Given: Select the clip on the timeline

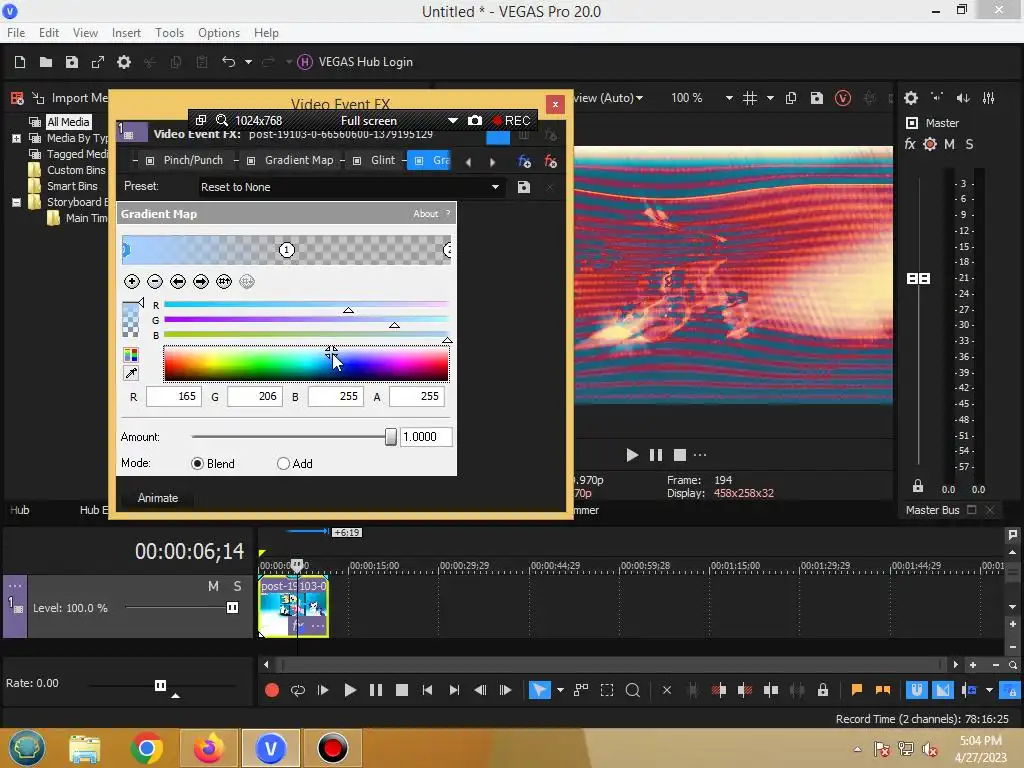Looking at the screenshot, I should click(x=293, y=607).
